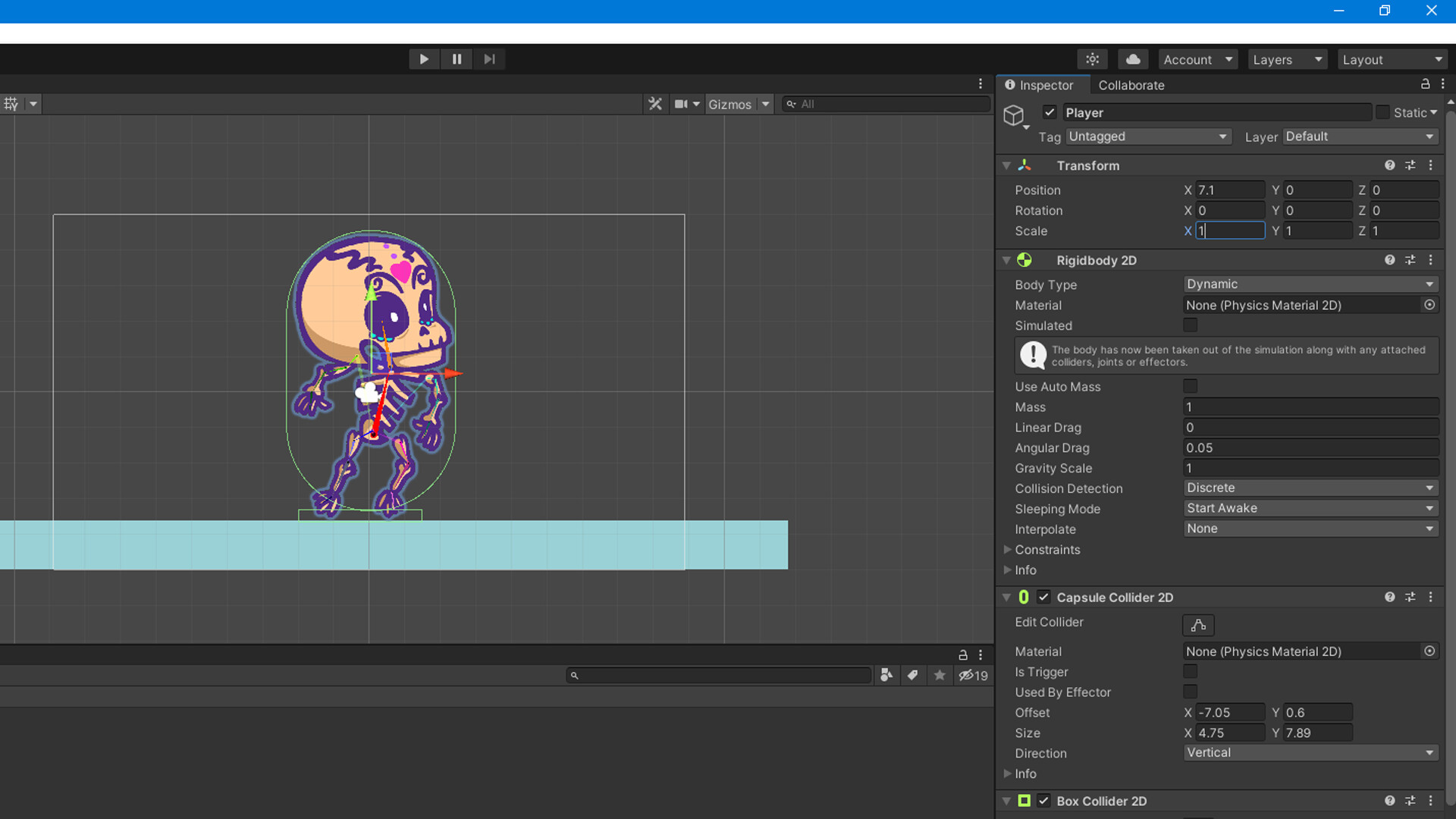Open the Body Type dropdown

pos(1310,284)
